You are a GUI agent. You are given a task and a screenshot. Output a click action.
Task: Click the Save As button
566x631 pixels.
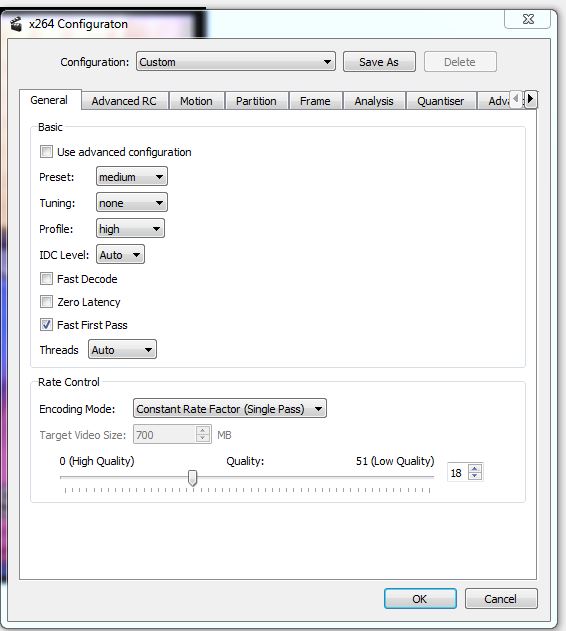click(x=379, y=62)
